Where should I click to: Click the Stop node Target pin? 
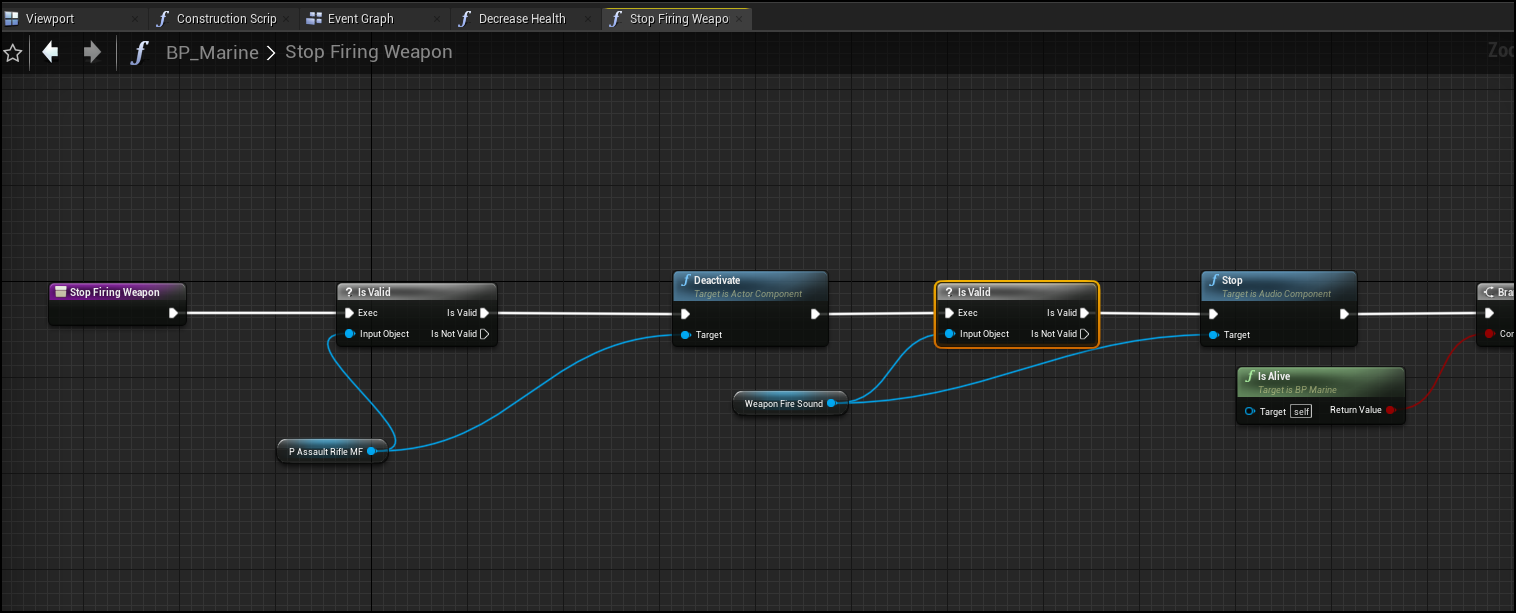(1213, 335)
